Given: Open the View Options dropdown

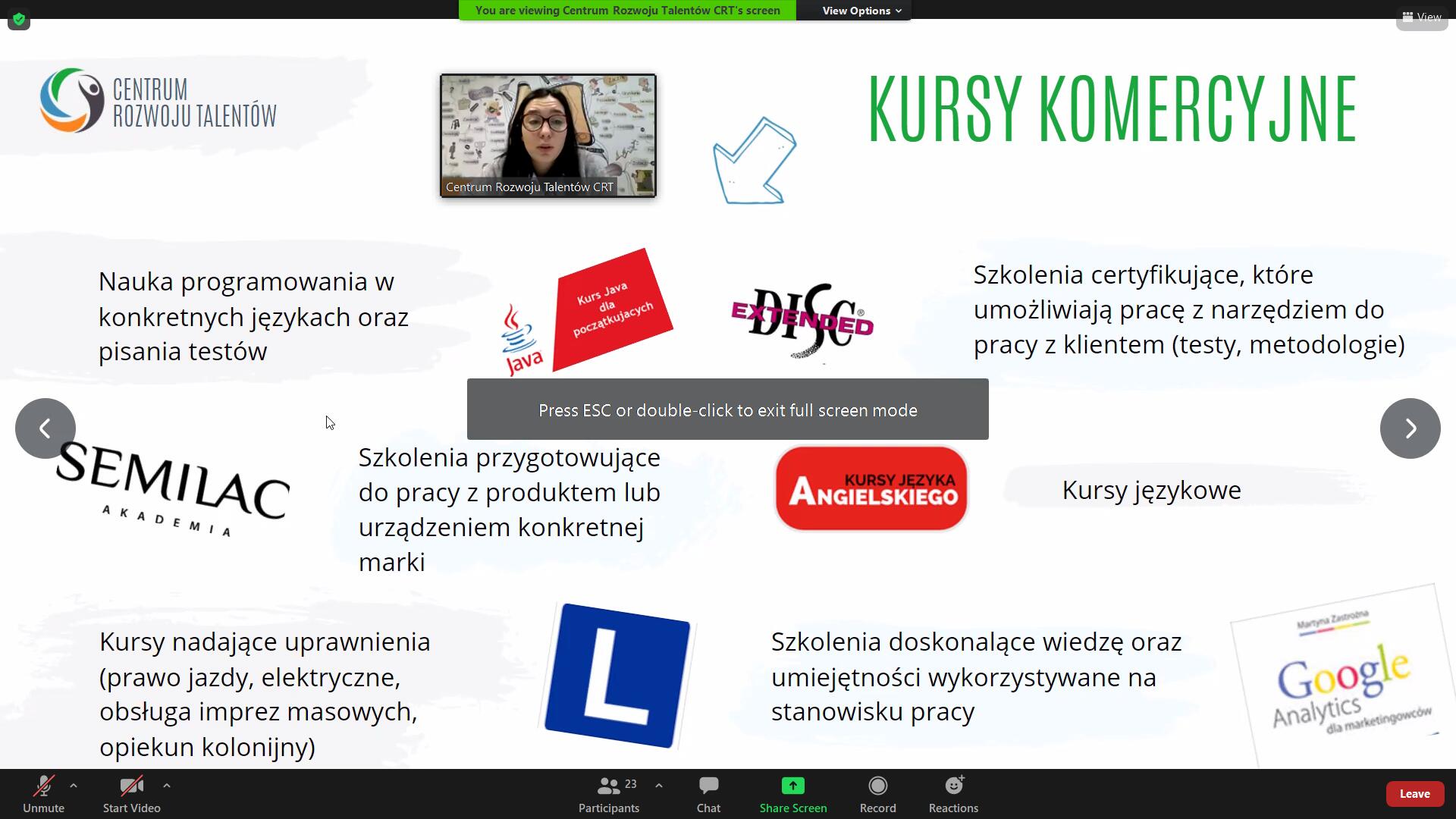Looking at the screenshot, I should [861, 11].
